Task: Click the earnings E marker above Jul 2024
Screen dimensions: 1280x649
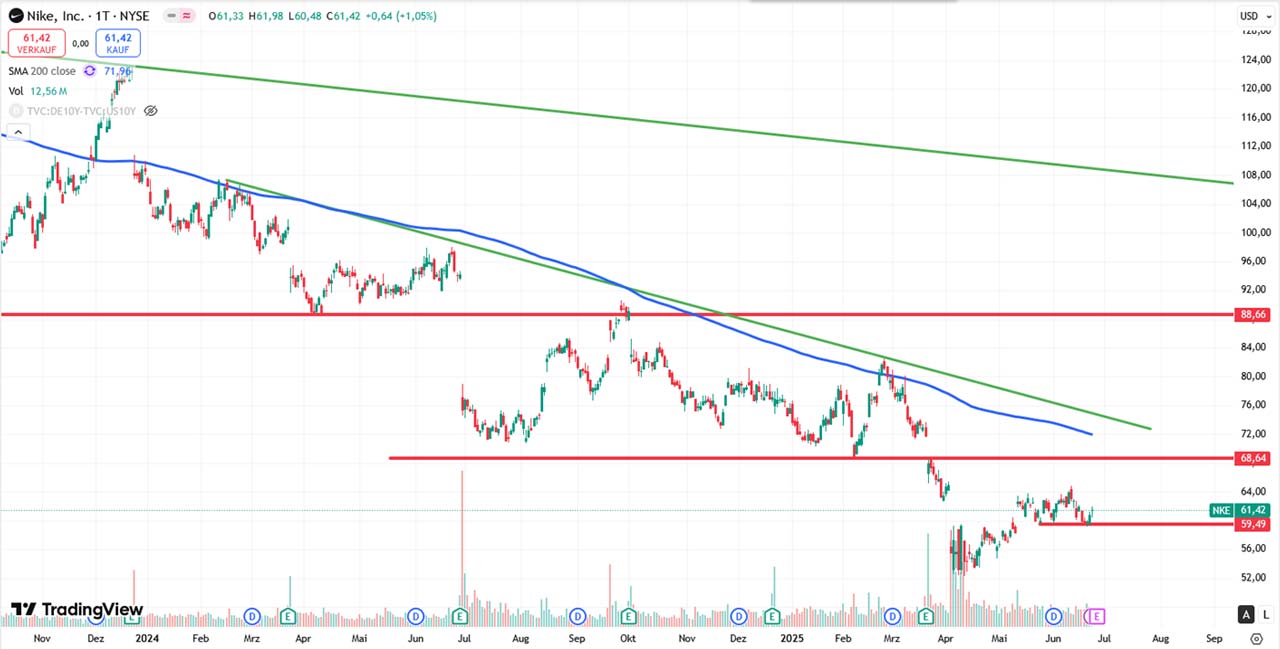Action: tap(460, 615)
